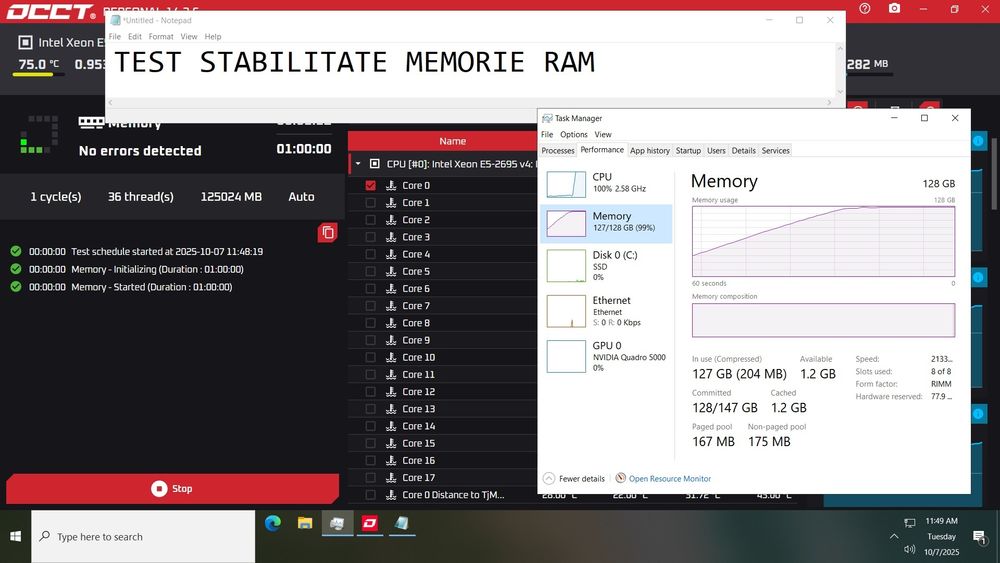The image size is (1000, 563).
Task: Uncheck the Core 0 checkbox
Action: coord(371,186)
